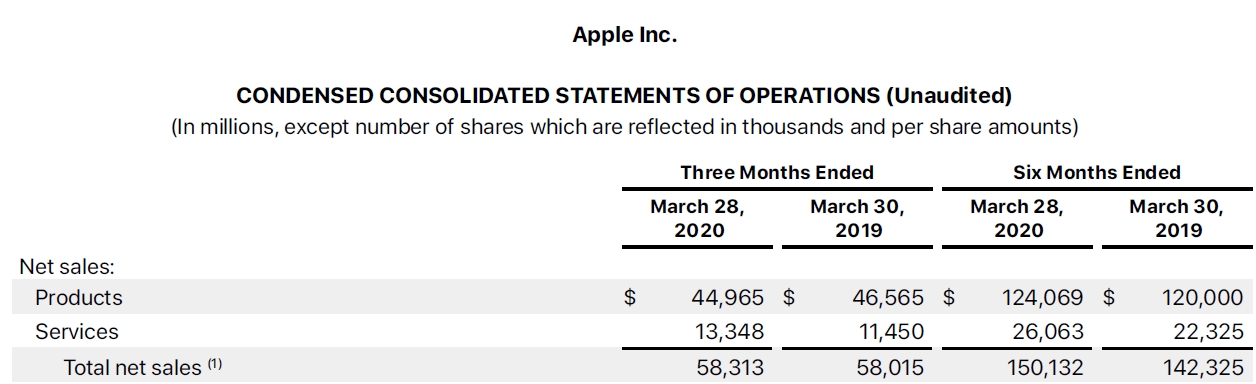Click the Products row label
This screenshot has height=384, width=1256.
click(x=79, y=298)
